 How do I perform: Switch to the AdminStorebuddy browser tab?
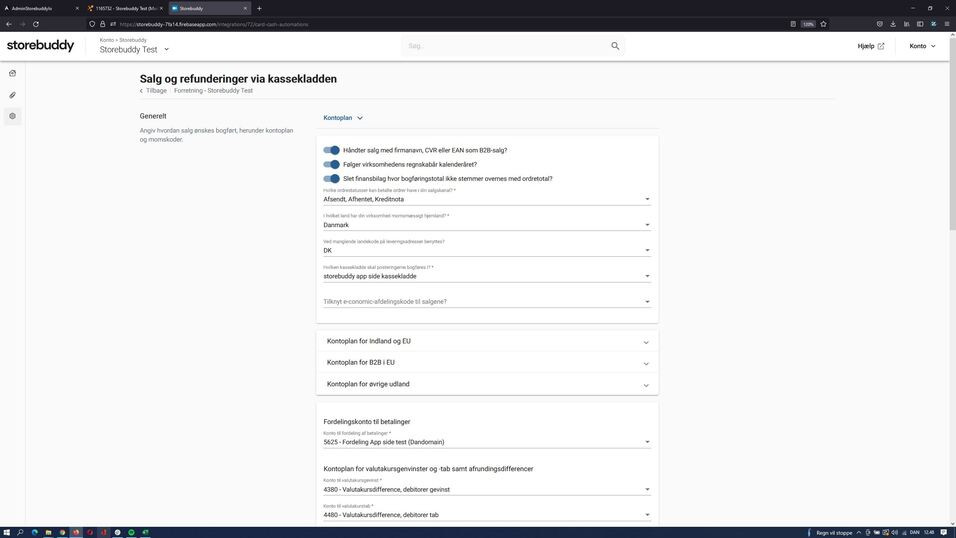40,8
